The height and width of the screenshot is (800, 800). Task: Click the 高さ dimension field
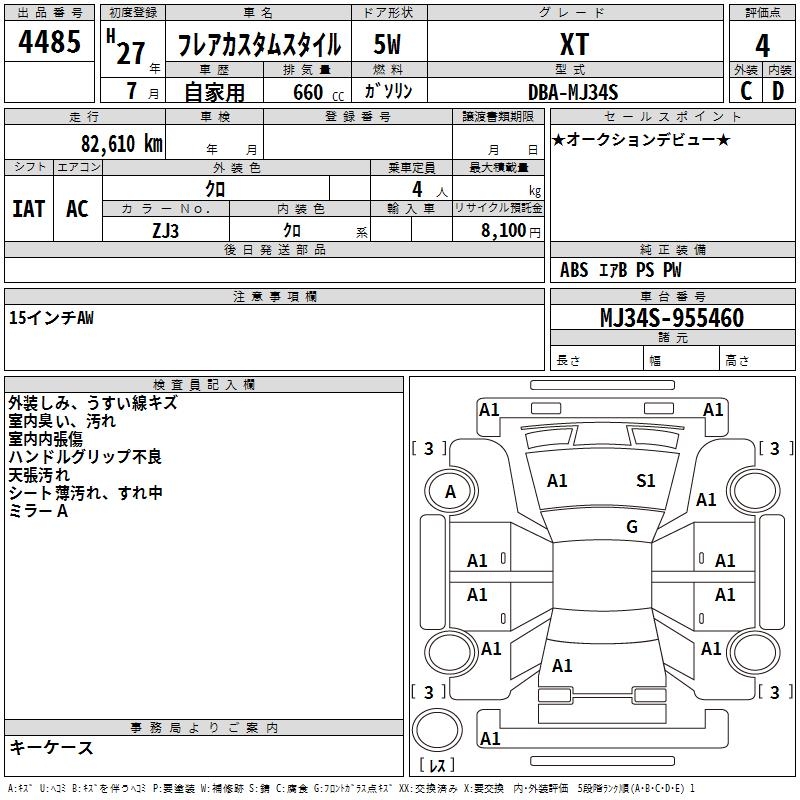(x=757, y=360)
